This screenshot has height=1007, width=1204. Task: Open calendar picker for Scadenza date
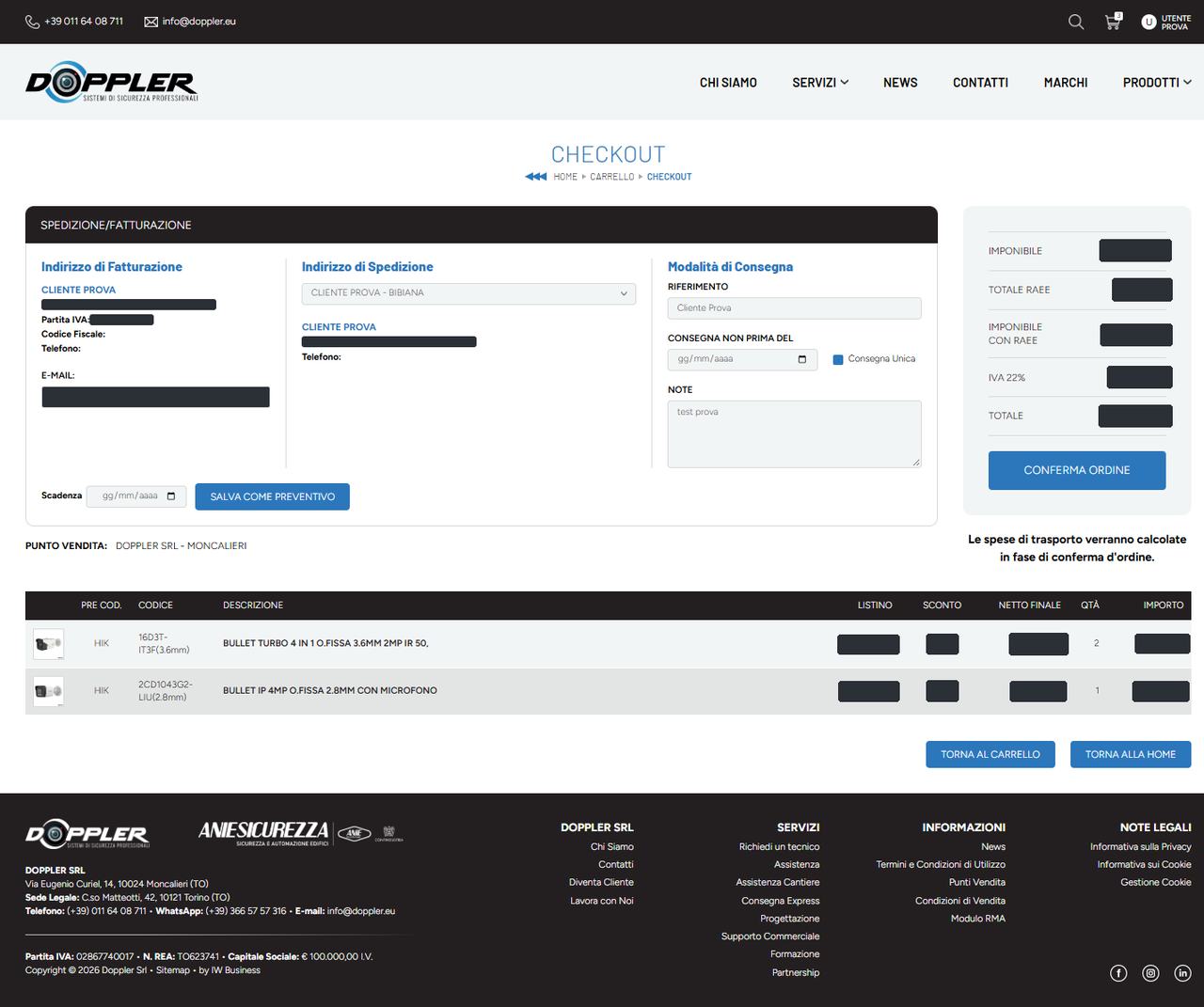coord(171,496)
